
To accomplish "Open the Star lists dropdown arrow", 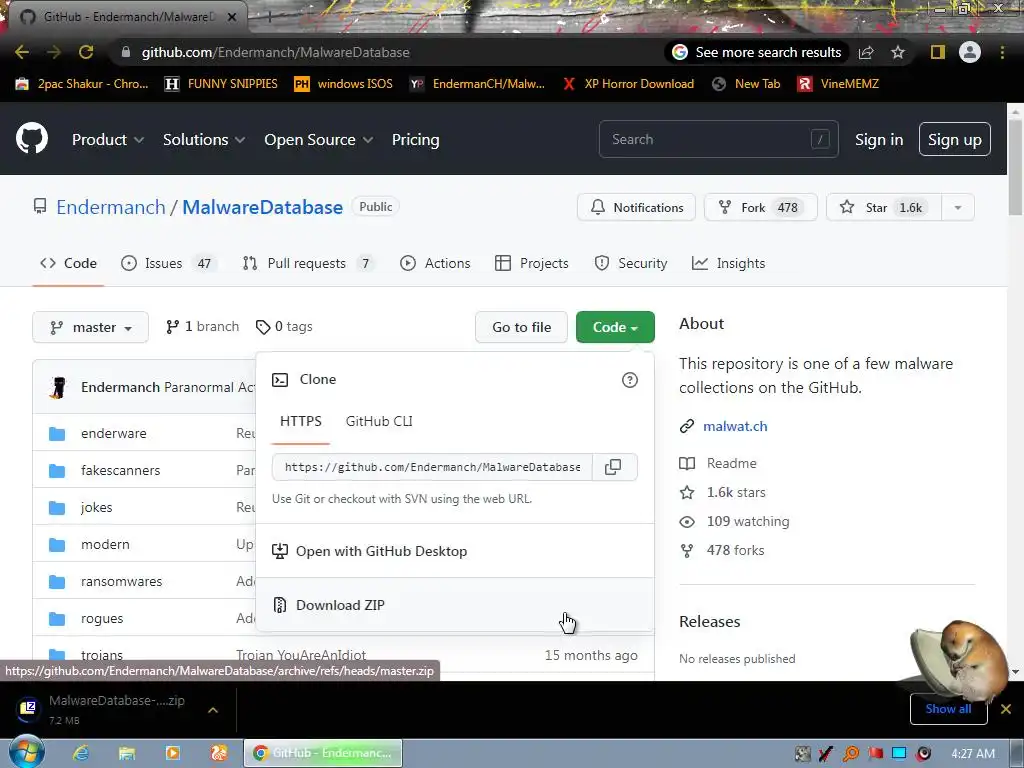I will coord(958,208).
